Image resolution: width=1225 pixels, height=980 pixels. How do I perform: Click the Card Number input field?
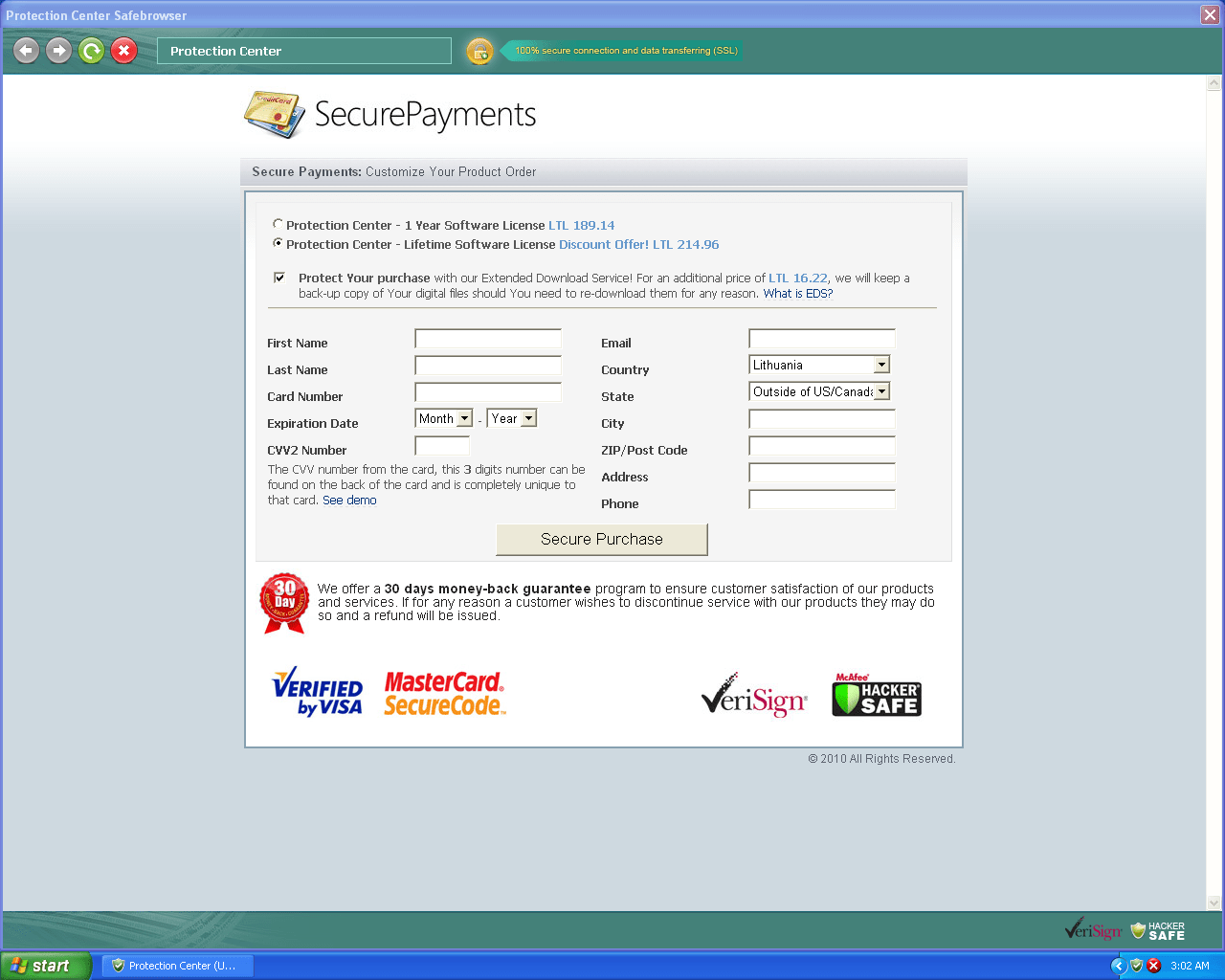coord(488,392)
